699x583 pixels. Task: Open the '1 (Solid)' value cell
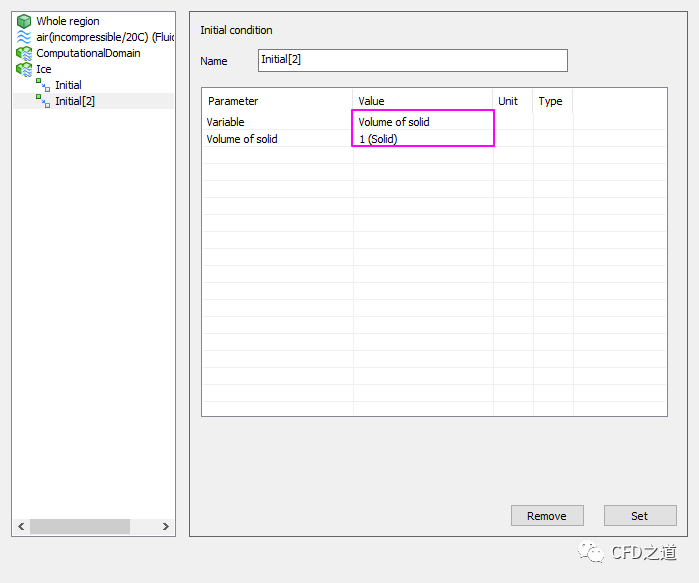pyautogui.click(x=423, y=139)
